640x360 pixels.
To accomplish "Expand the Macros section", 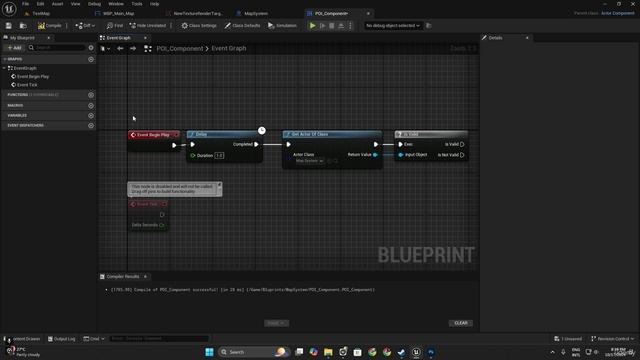I will pyautogui.click(x=15, y=105).
